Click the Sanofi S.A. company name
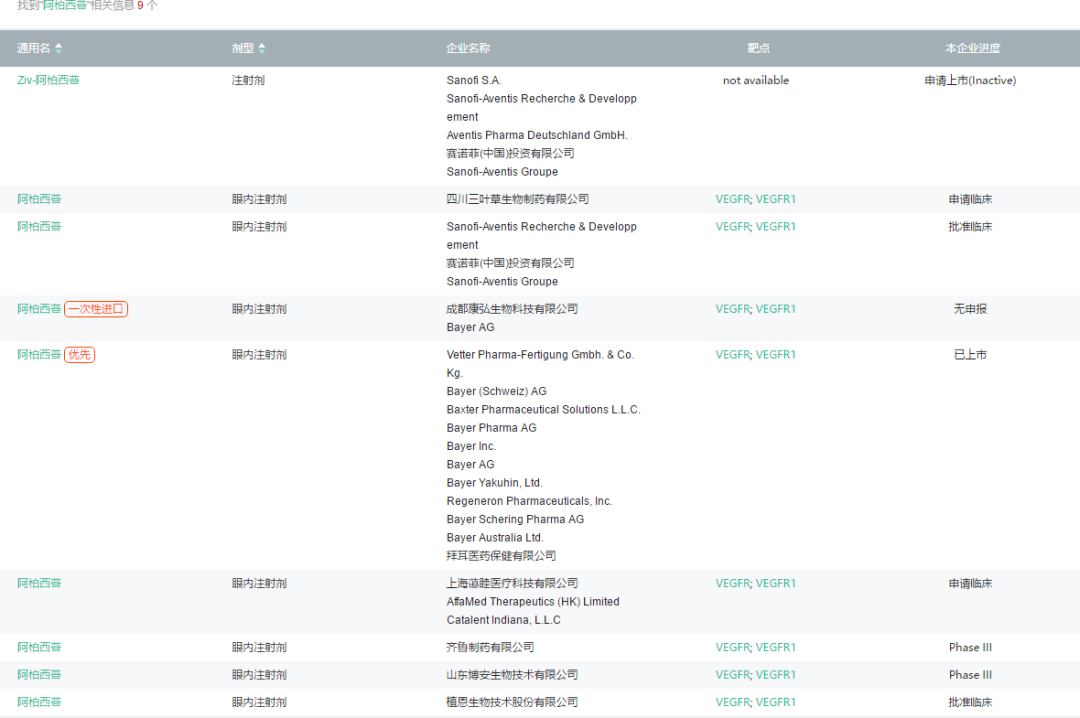 pyautogui.click(x=474, y=80)
